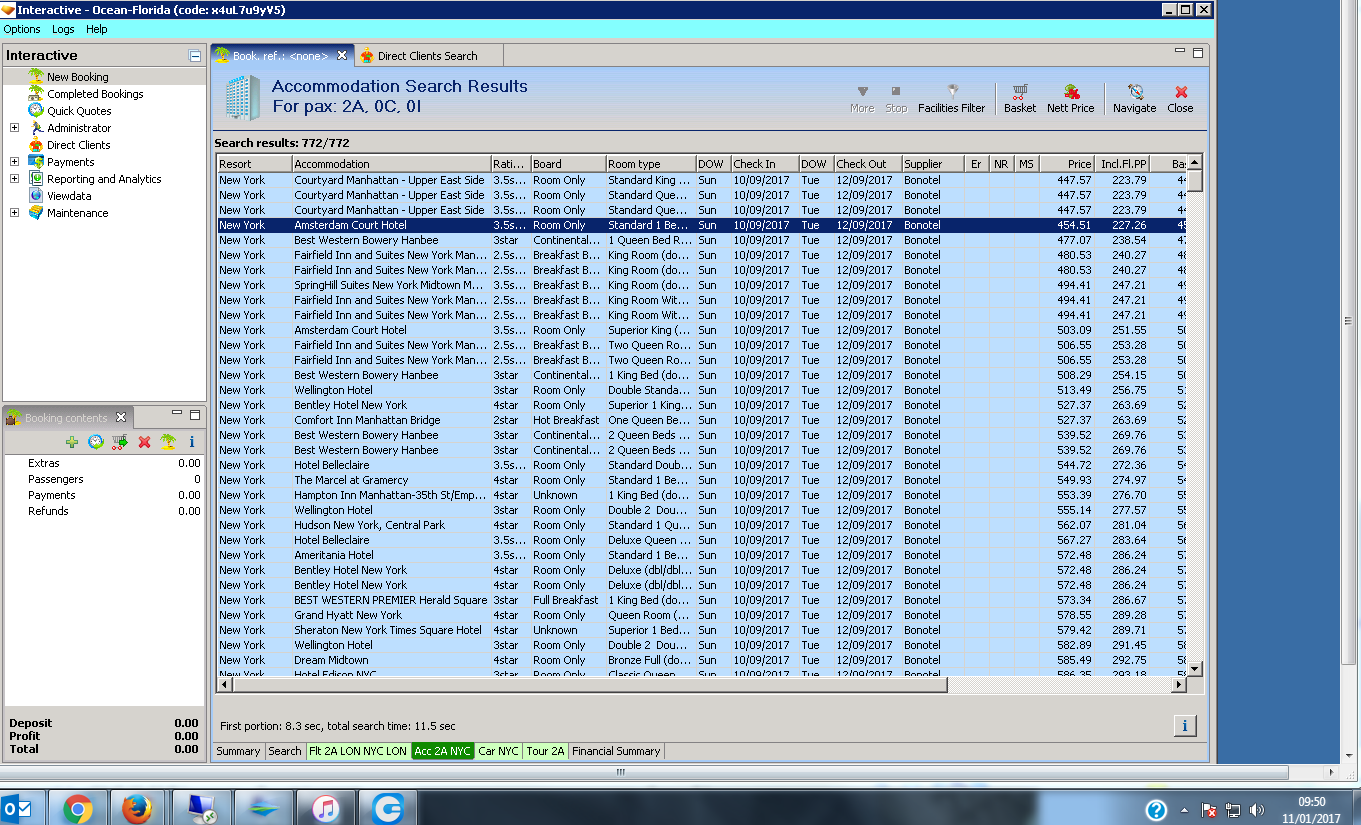Screen dimensions: 1361x825
Task: Click the volume speaker icon in system tray
Action: coord(1256,810)
